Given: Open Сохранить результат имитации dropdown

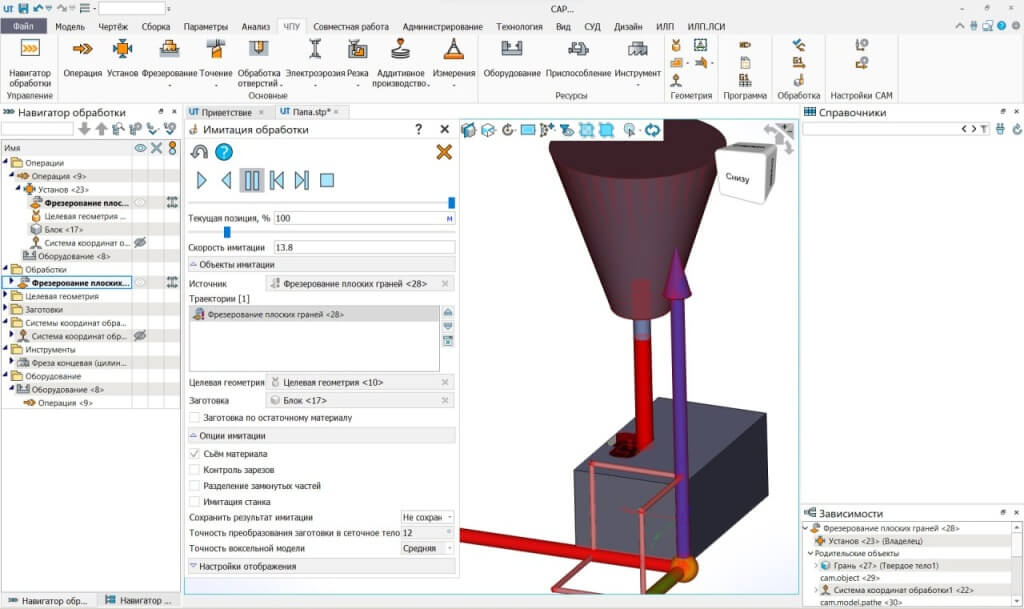Looking at the screenshot, I should [428, 517].
